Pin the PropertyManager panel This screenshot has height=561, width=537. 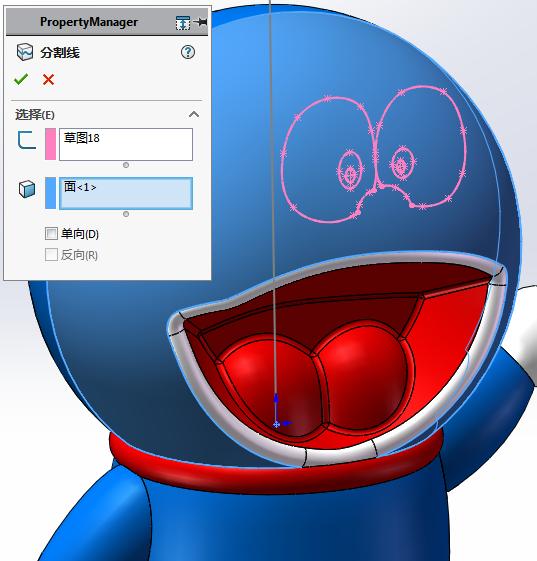[x=200, y=22]
